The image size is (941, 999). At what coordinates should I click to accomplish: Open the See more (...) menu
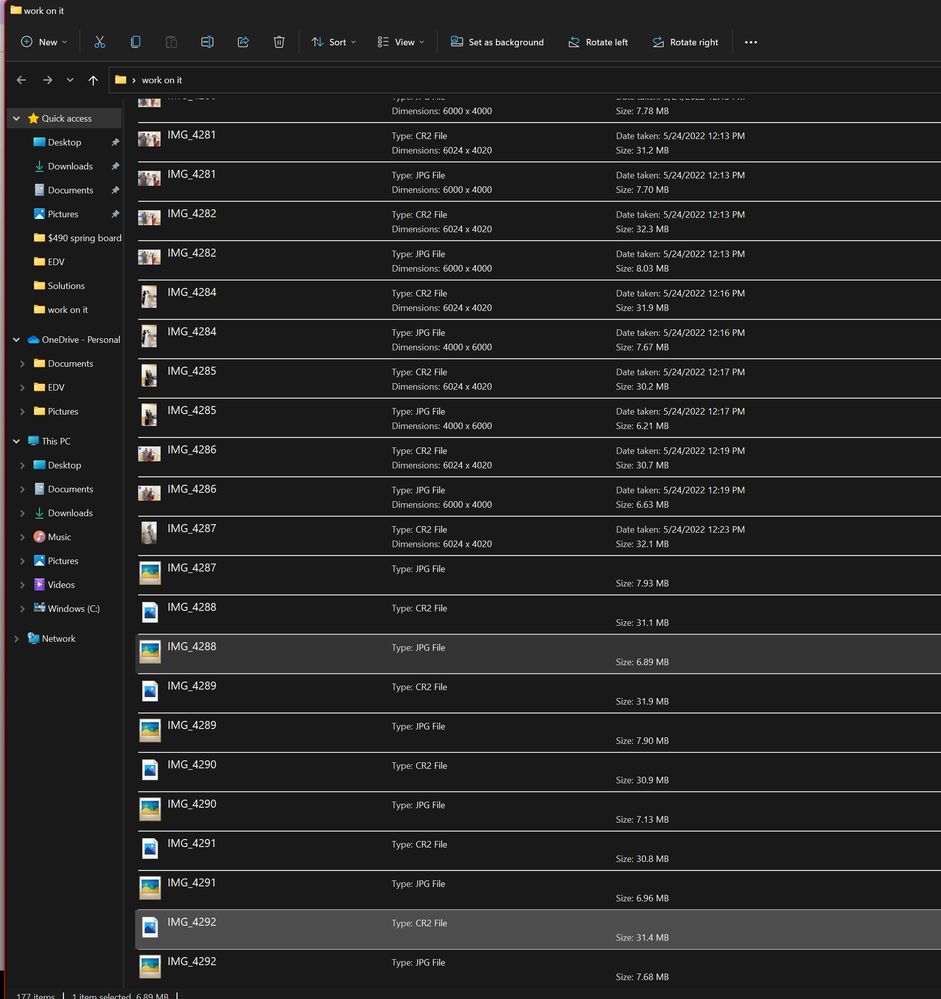click(751, 42)
